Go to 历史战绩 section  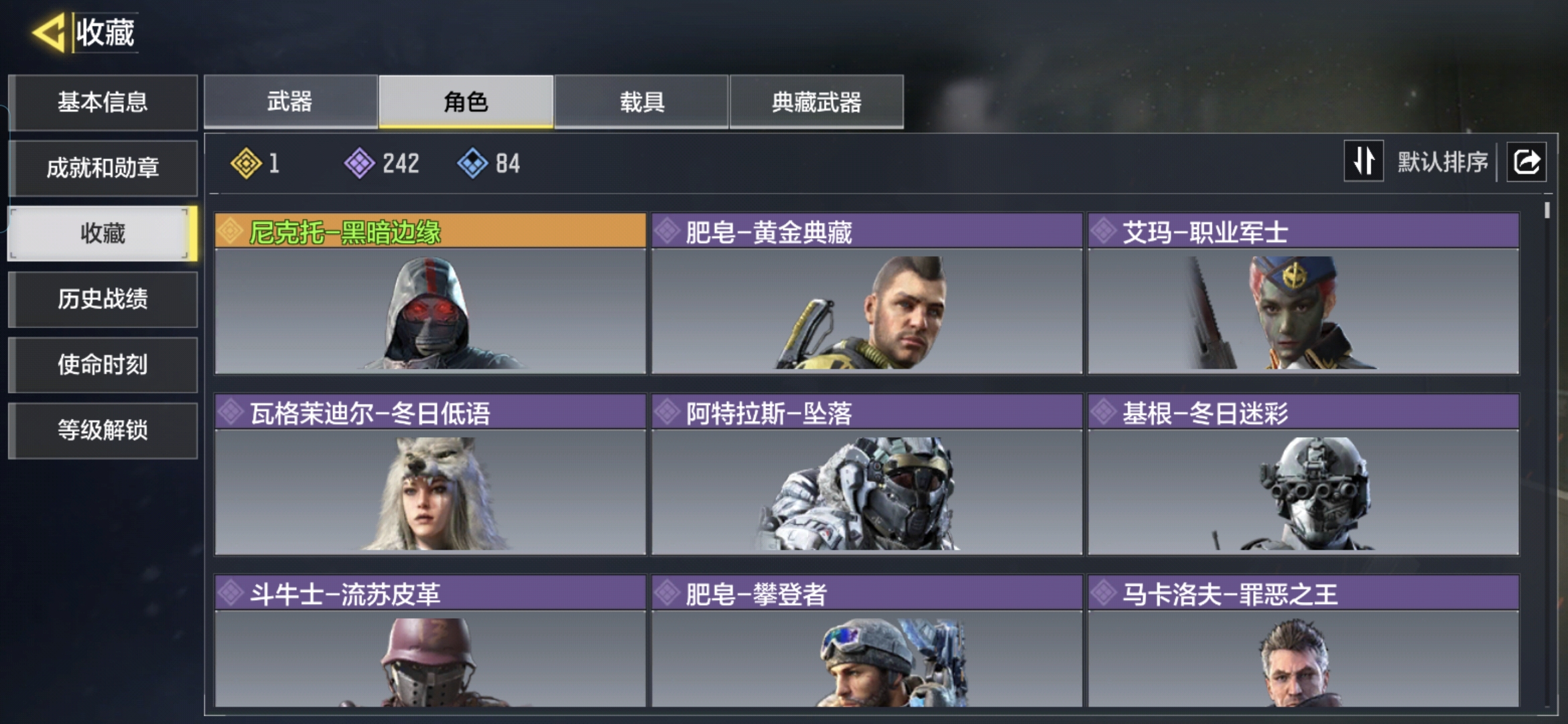point(103,299)
